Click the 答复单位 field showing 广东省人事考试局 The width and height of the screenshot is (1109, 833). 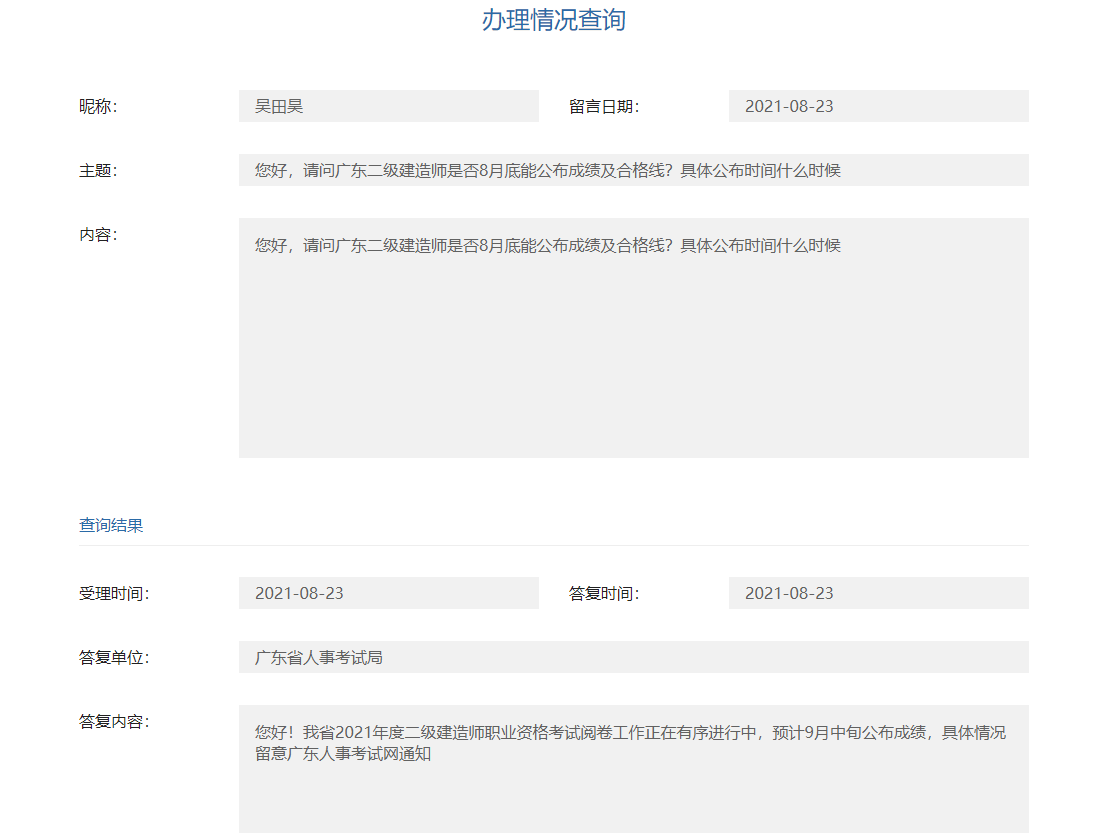coord(633,656)
